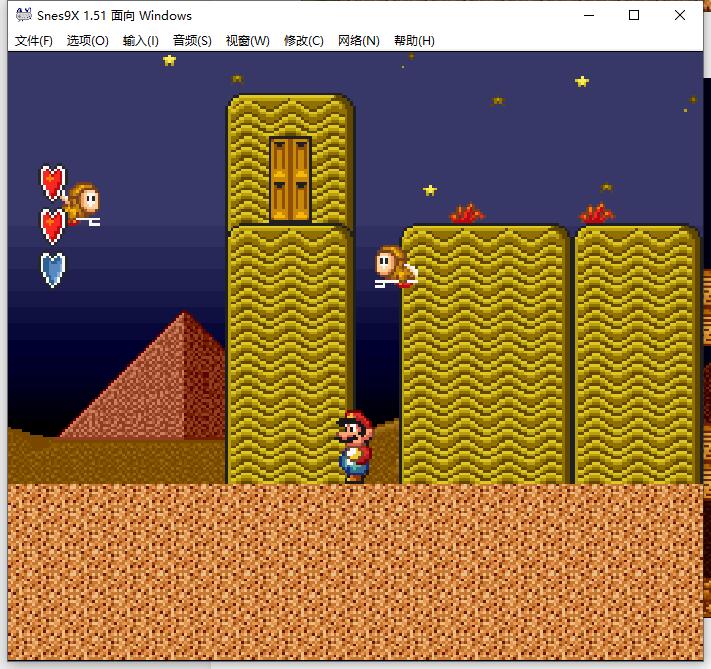Open the 音频(S) menu
The height and width of the screenshot is (669, 711).
192,41
